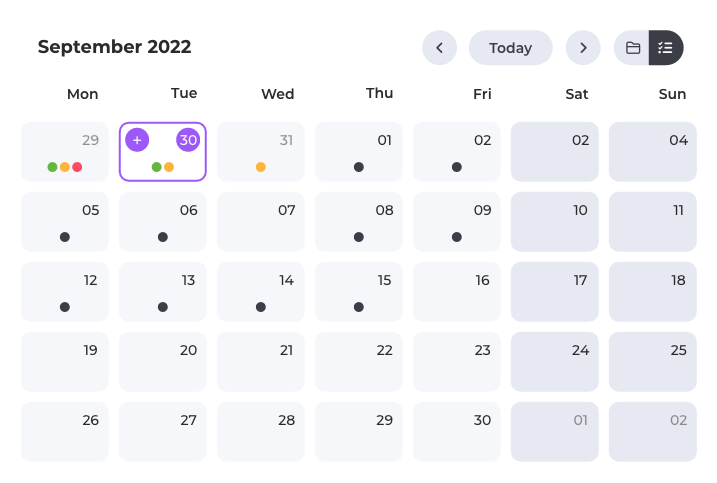Viewport: 717px width, 483px height.
Task: Switch to task list view icon
Action: point(666,48)
